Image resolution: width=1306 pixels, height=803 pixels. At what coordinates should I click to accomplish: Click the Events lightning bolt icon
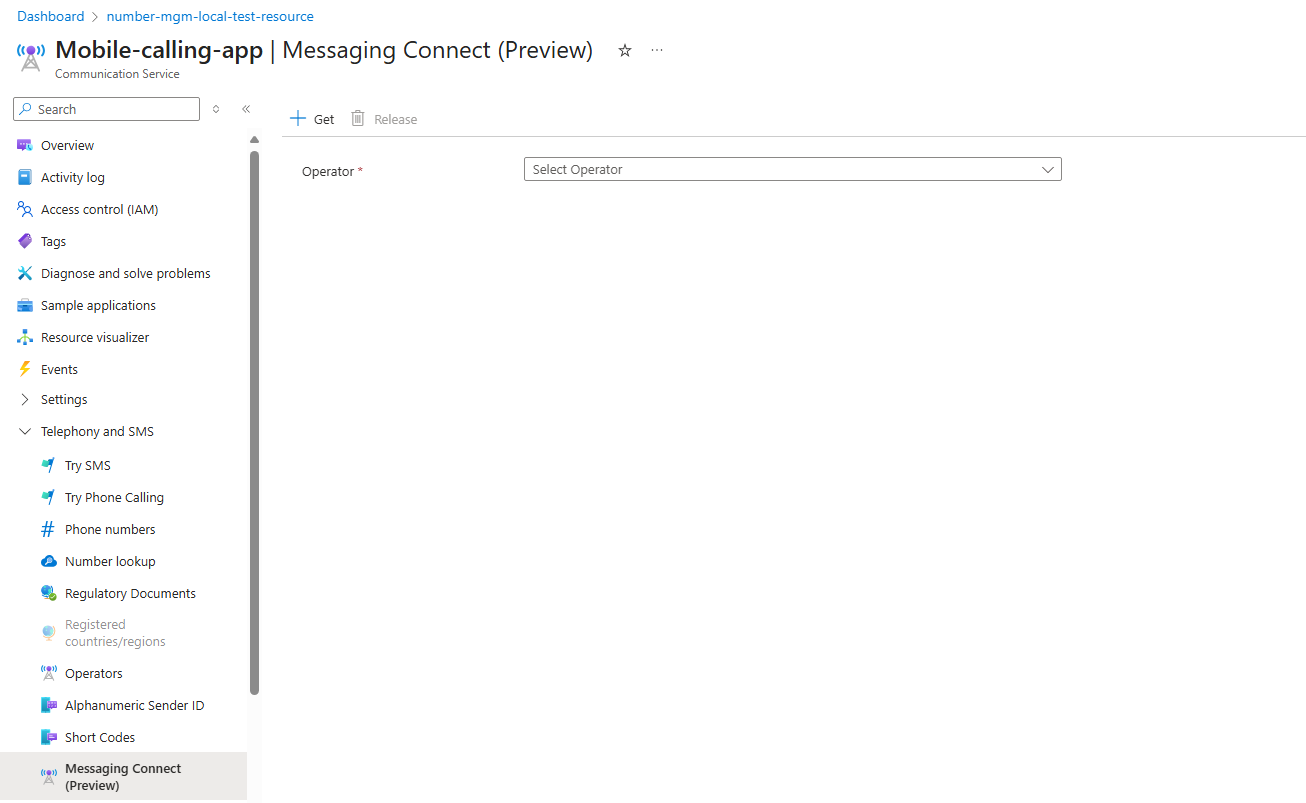coord(25,369)
